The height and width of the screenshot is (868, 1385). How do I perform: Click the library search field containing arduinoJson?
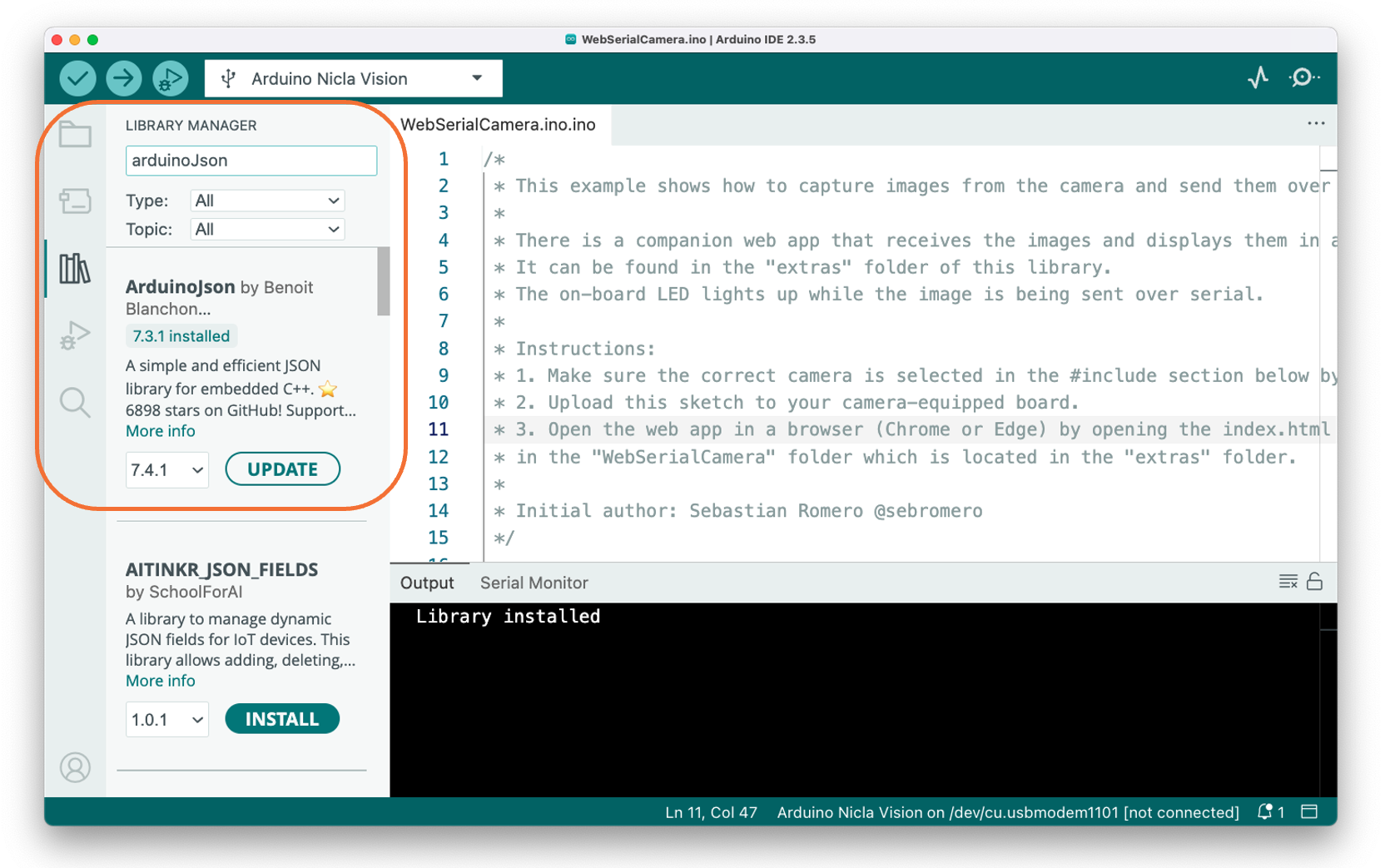pos(251,161)
